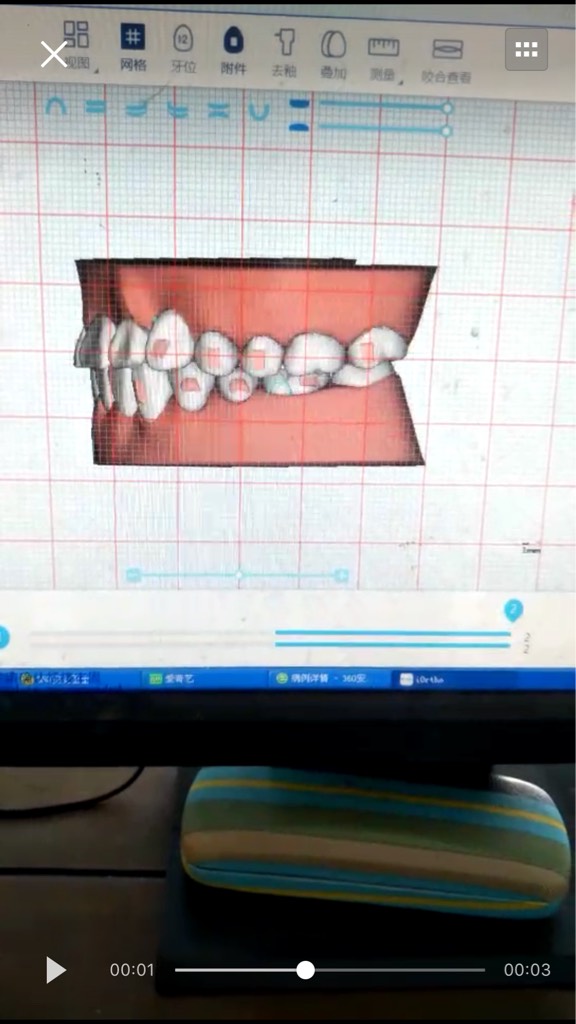Open the grid menu button at top right
Screen dimensions: 576x1024
tap(526, 49)
